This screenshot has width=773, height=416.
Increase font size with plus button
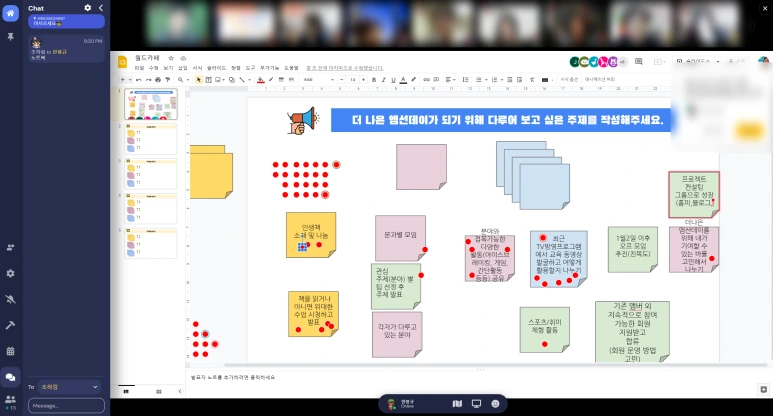pos(363,79)
